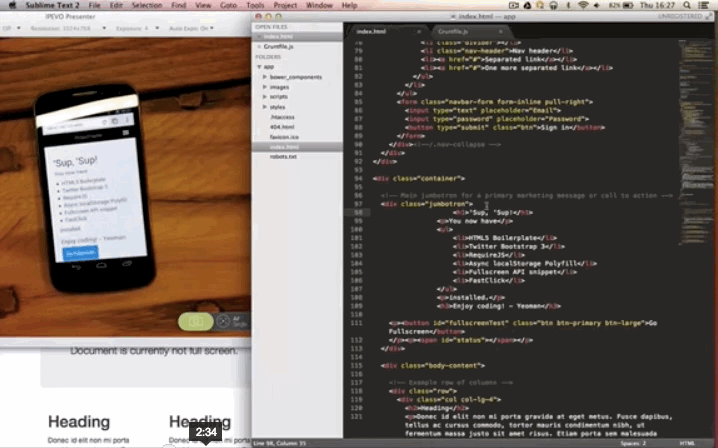718x448 pixels.
Task: Open the Help menu
Action: [349, 5]
